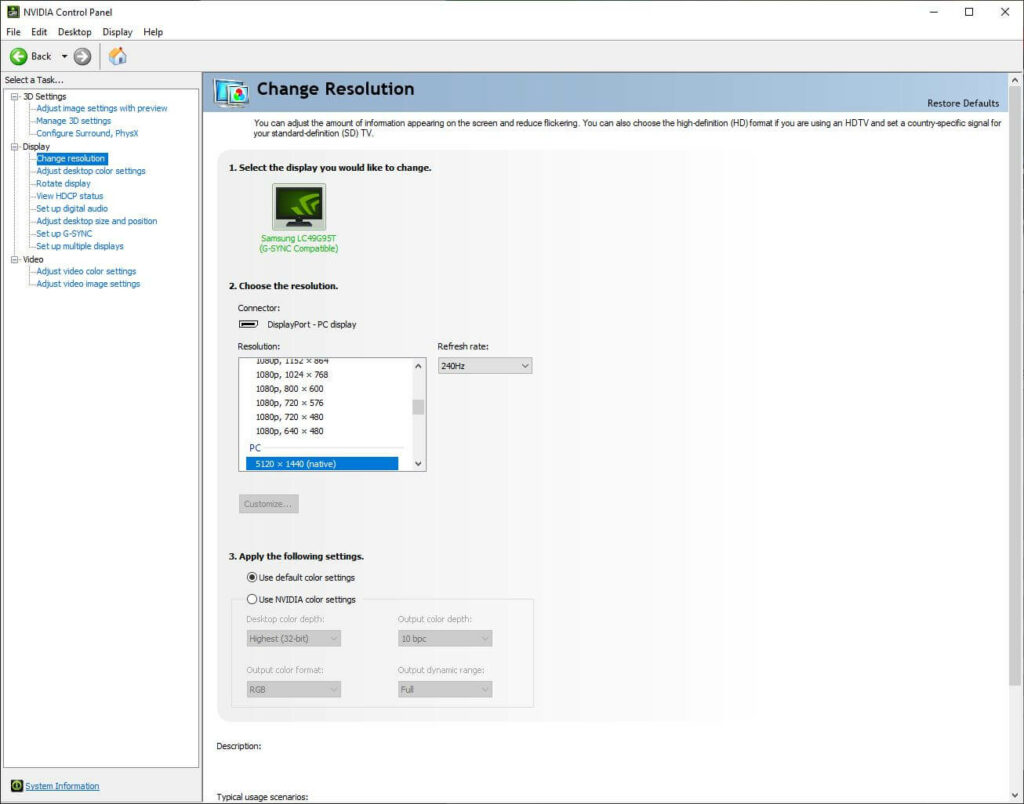Screen dimensions: 1024x804
Task: Open the Help menu
Action: 153,32
